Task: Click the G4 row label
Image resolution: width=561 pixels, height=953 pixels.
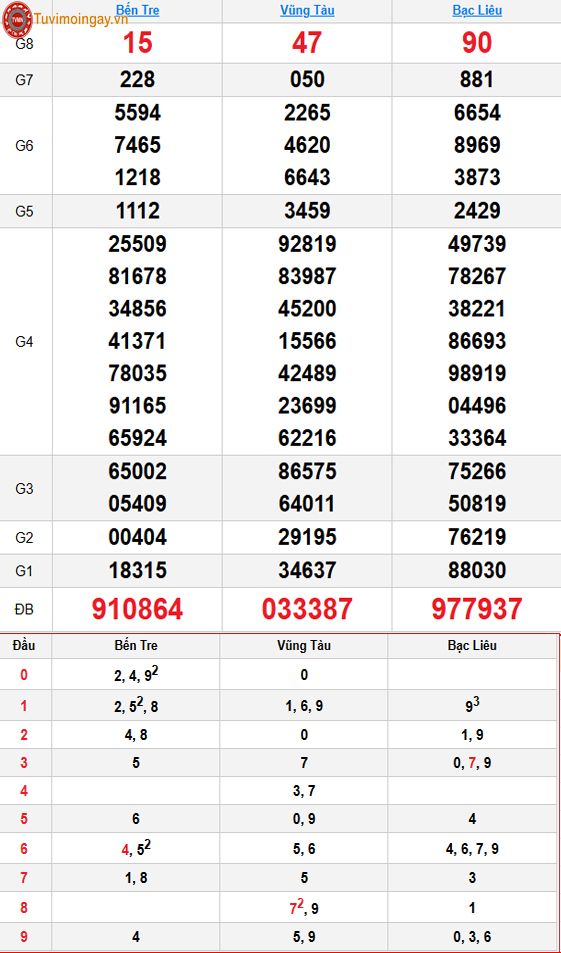Action: pos(24,342)
